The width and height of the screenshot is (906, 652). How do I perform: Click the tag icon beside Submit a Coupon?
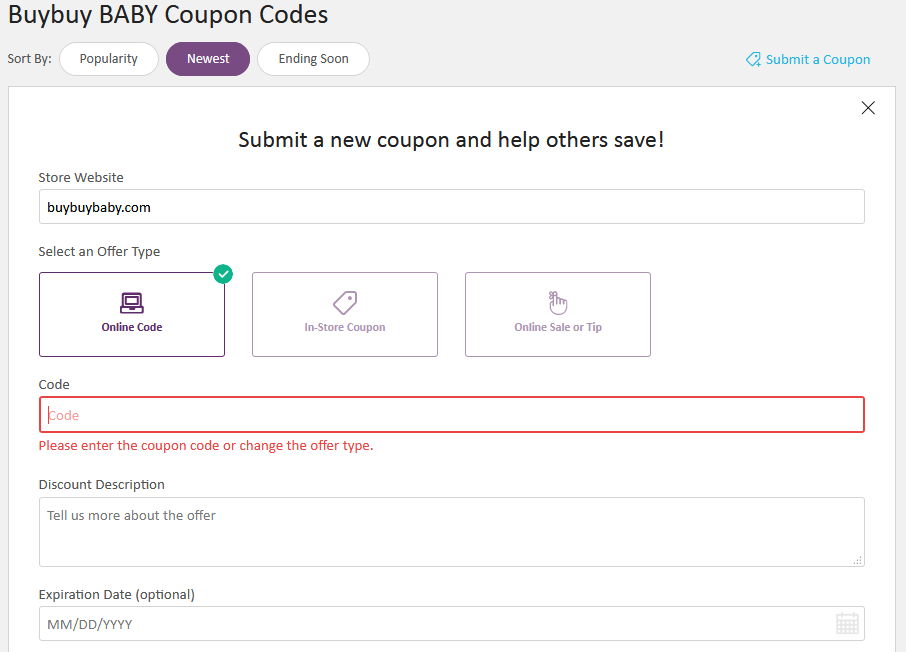pos(753,60)
